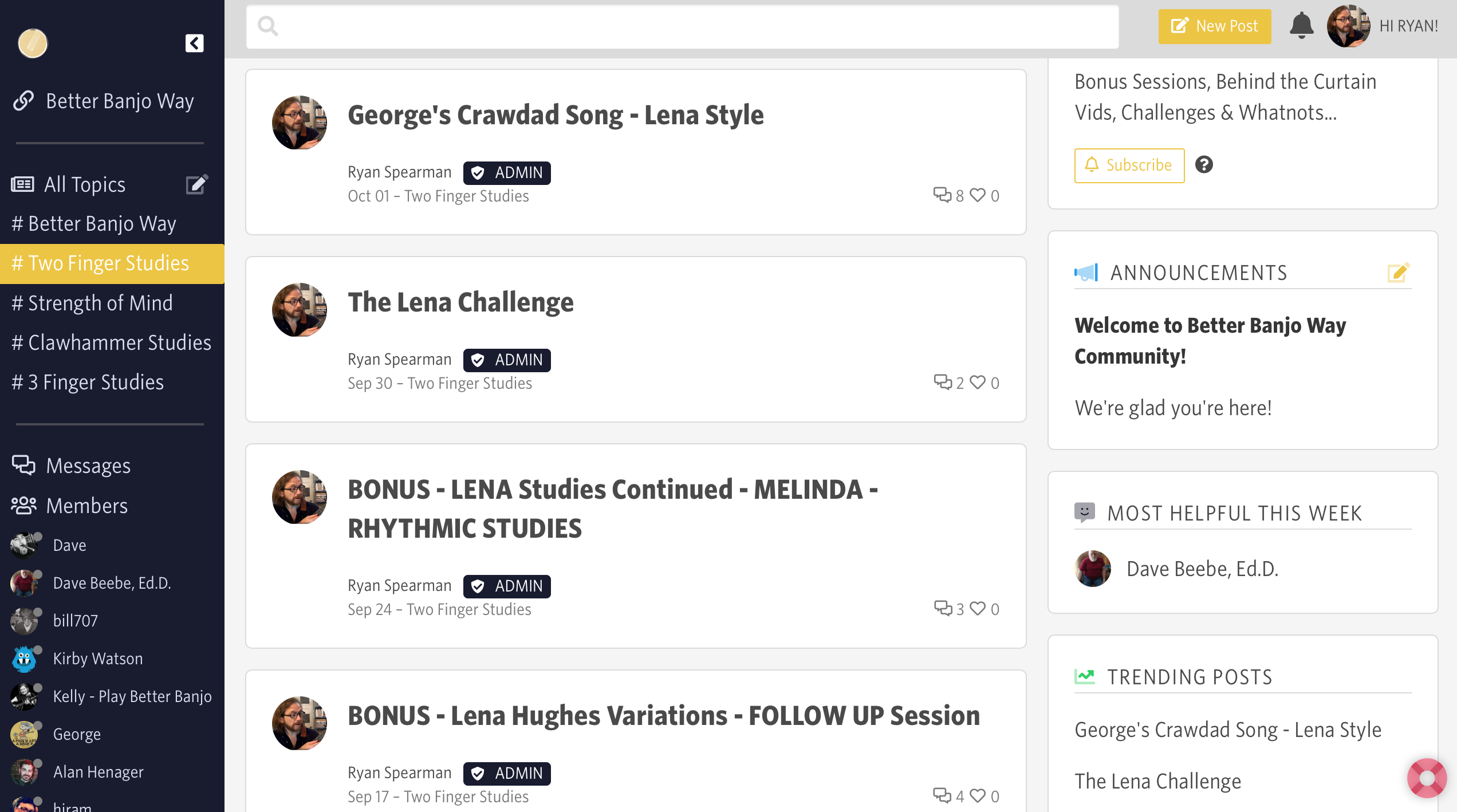Viewport: 1457px width, 812px height.
Task: Click the like heart on The Lena Challenge
Action: [x=978, y=383]
